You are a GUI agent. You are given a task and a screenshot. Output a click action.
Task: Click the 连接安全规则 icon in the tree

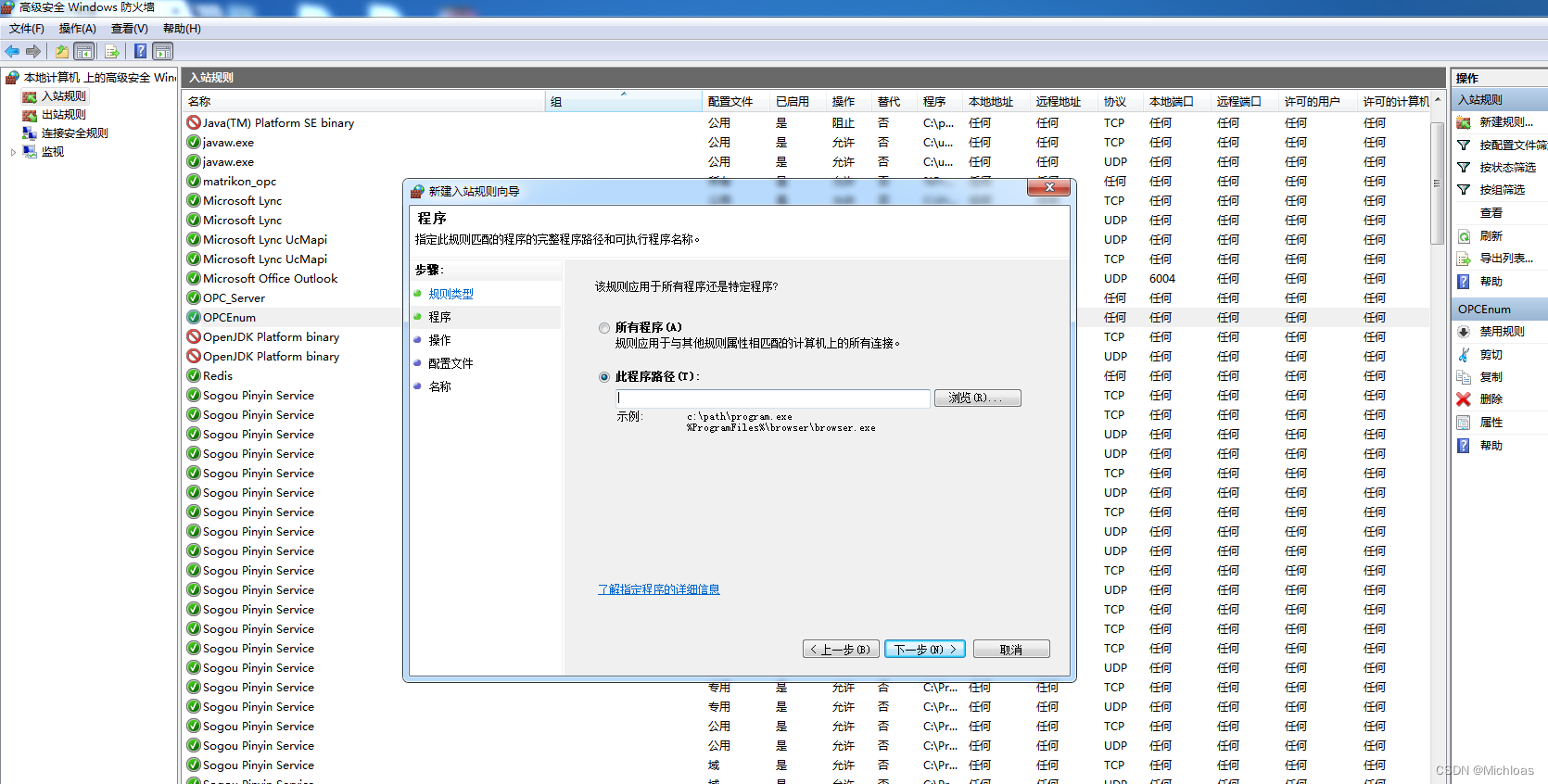pos(30,133)
